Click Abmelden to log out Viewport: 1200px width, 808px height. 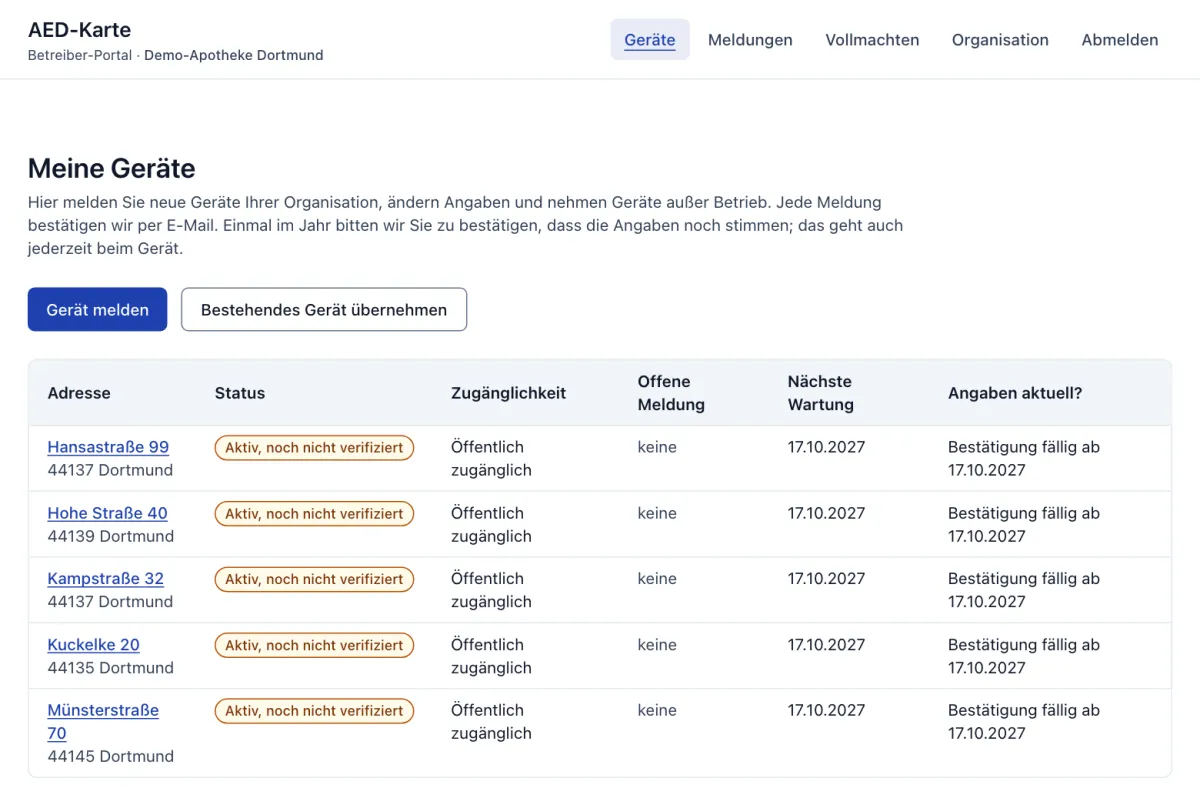click(1120, 40)
